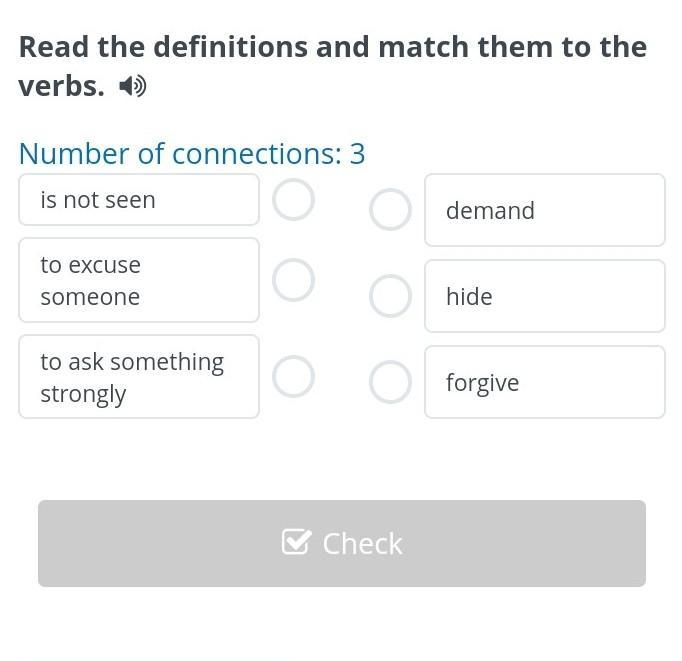Select the connector circle beside 'to ask something strongly'

click(294, 377)
